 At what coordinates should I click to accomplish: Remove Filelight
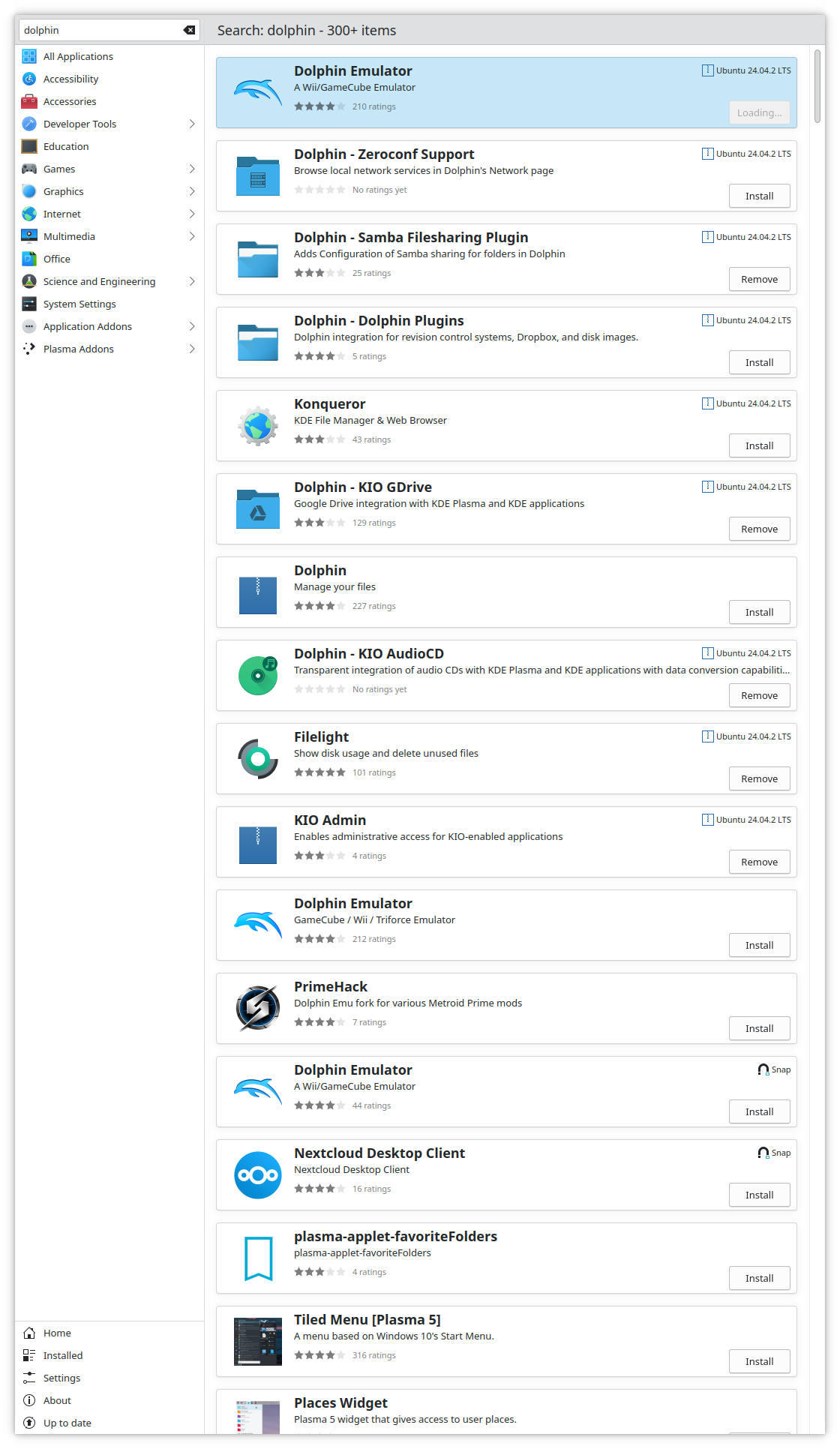[x=760, y=778]
